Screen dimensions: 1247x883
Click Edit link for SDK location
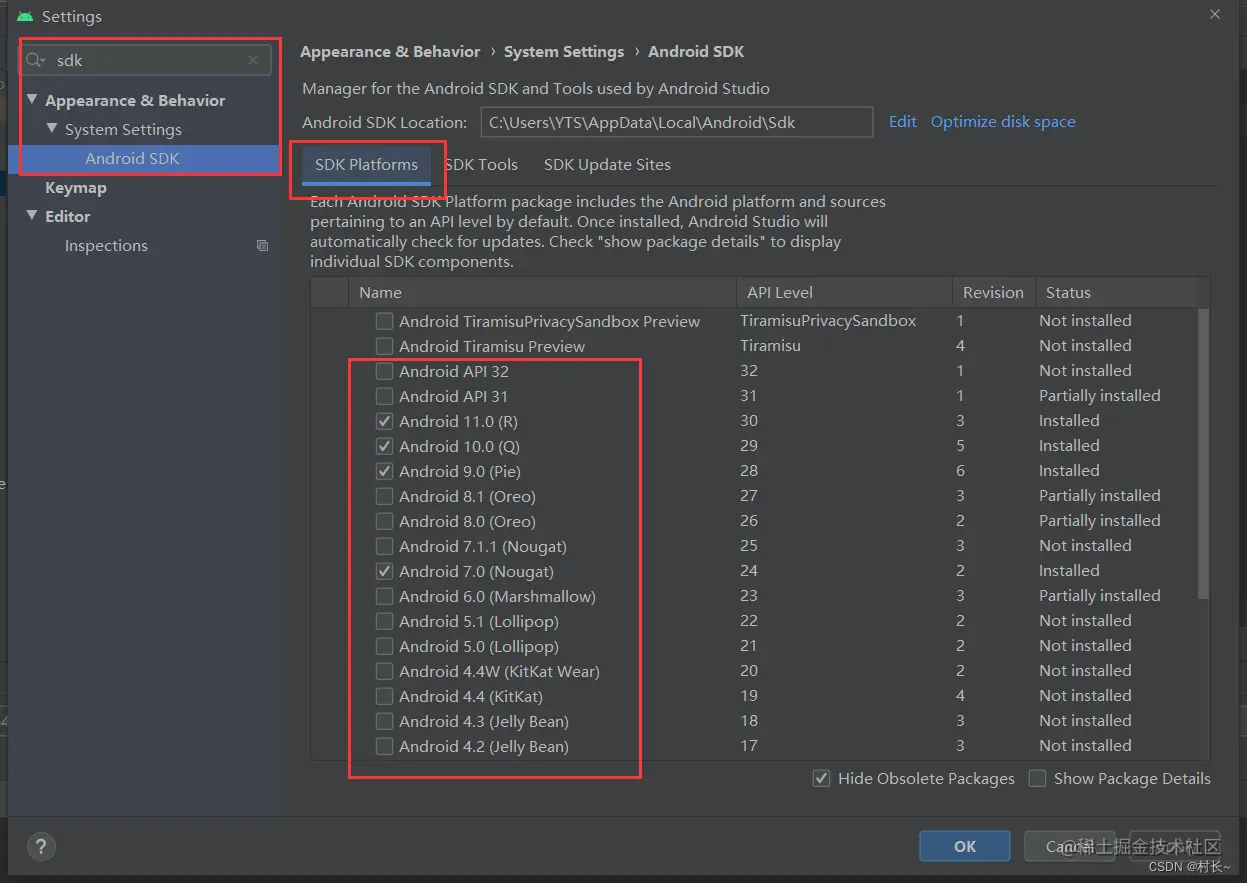pos(902,122)
